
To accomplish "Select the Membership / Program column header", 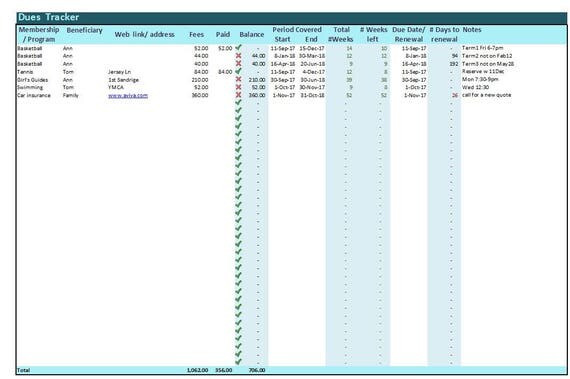I will [39, 34].
